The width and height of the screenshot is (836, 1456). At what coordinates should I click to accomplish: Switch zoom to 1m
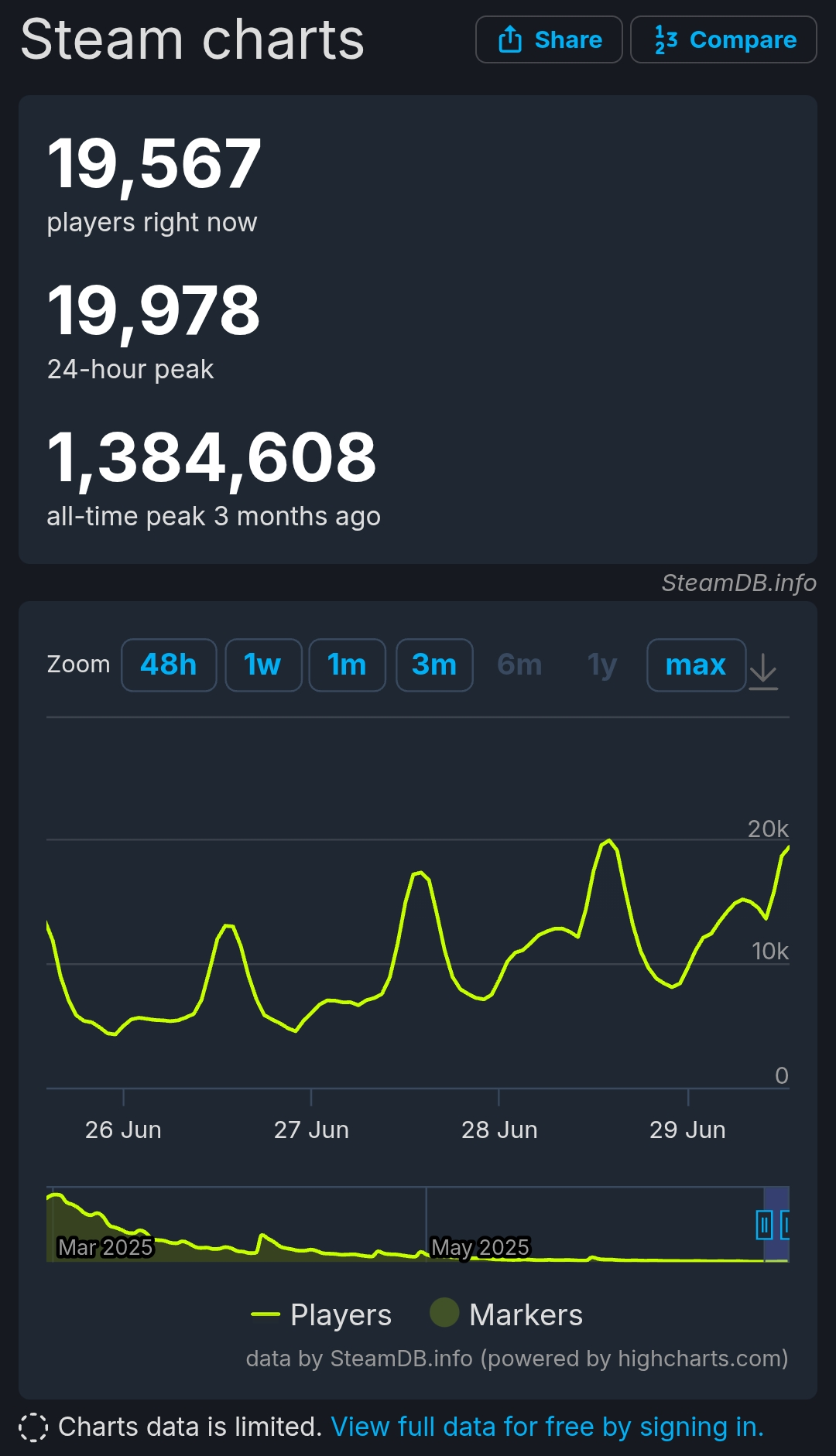[347, 665]
